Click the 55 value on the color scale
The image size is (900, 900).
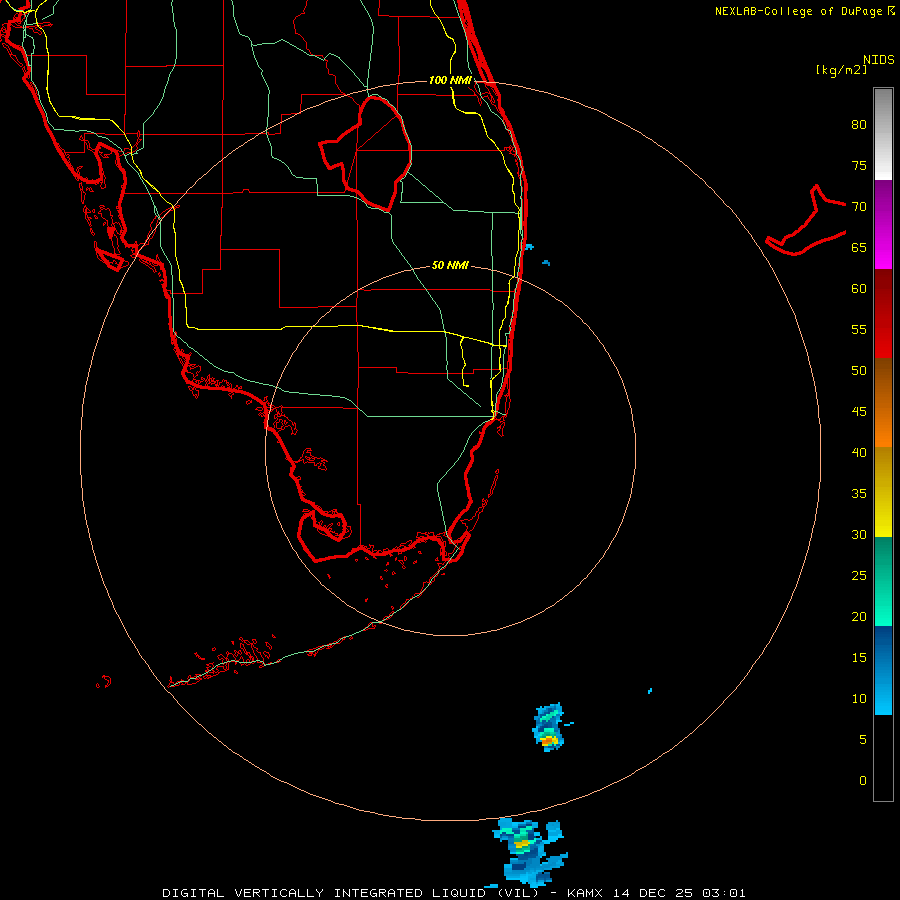(x=859, y=329)
